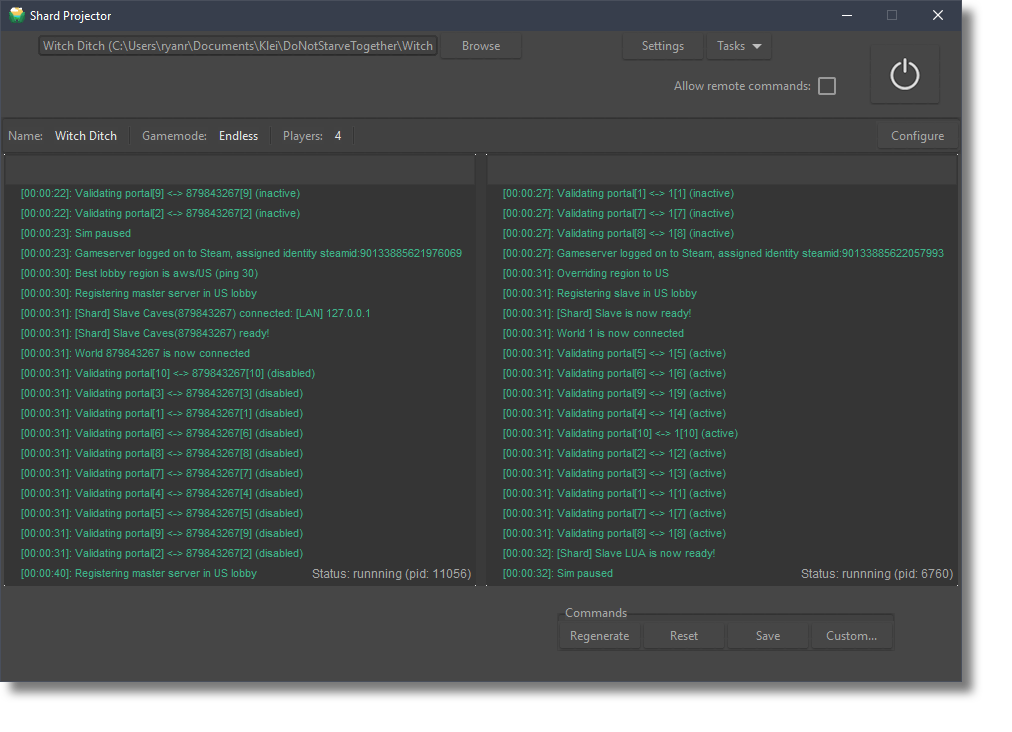
Task: Open the Custom... command dialog
Action: point(851,636)
